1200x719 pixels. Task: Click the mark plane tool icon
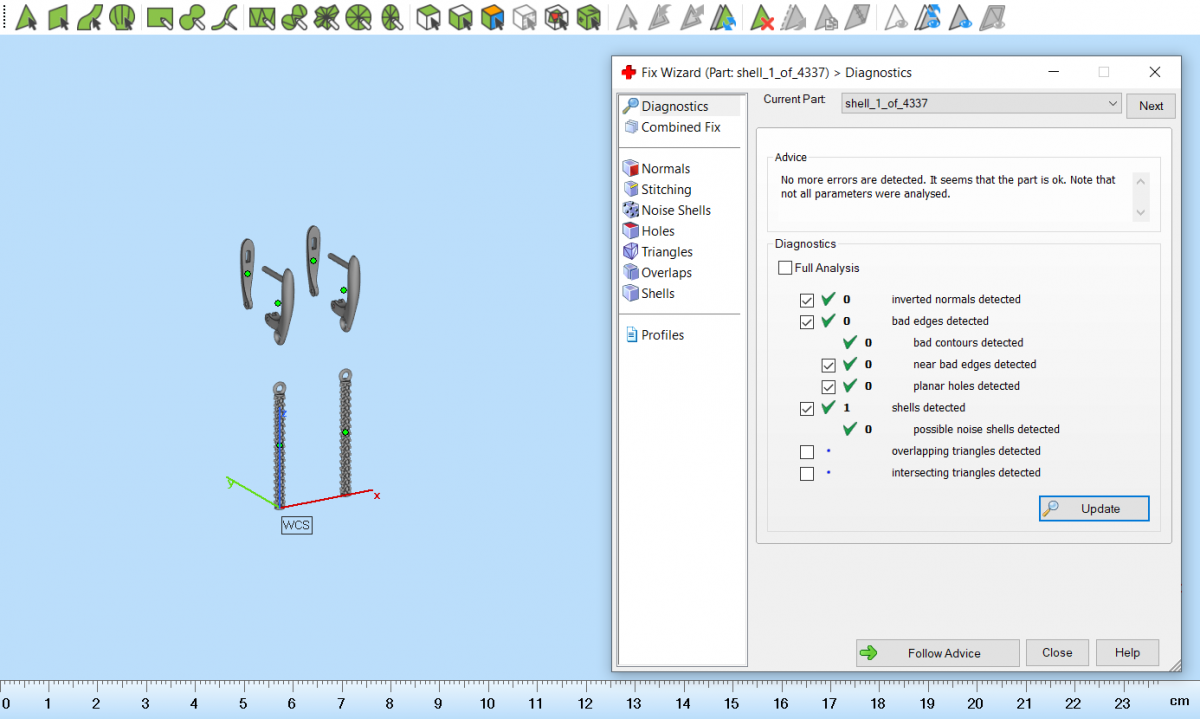(59, 17)
